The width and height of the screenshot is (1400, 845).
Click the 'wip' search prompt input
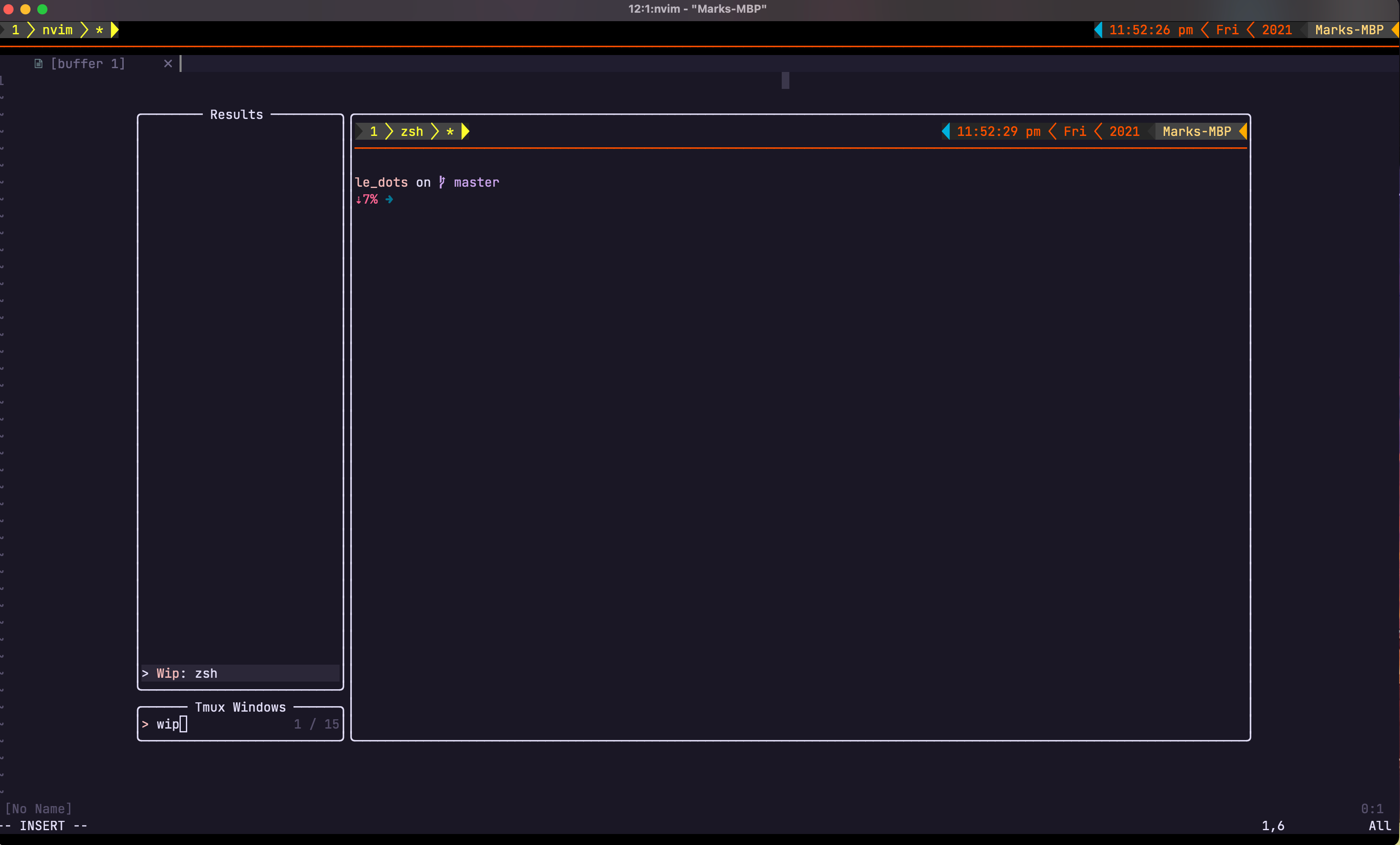tap(168, 724)
